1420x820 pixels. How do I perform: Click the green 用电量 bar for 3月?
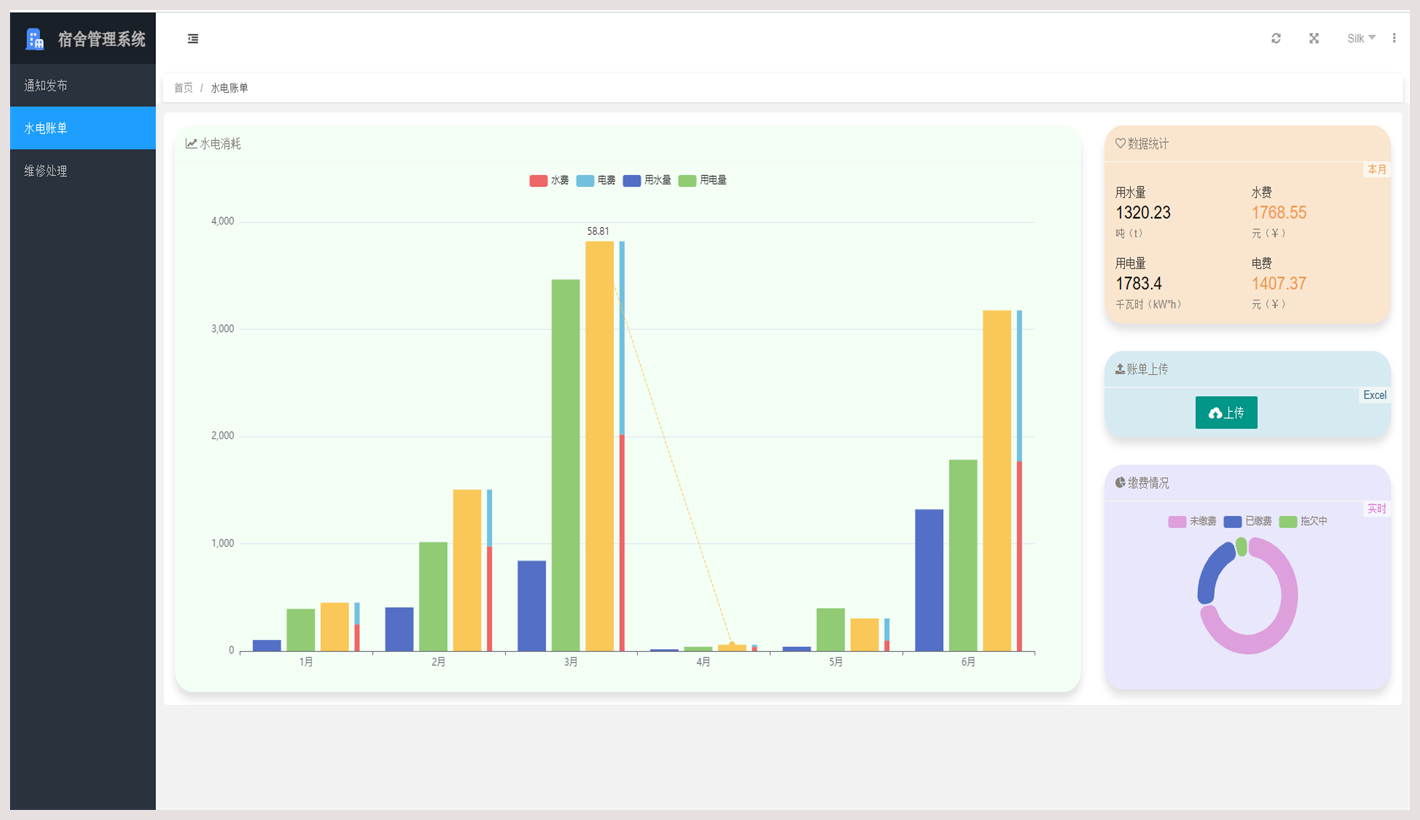[566, 465]
